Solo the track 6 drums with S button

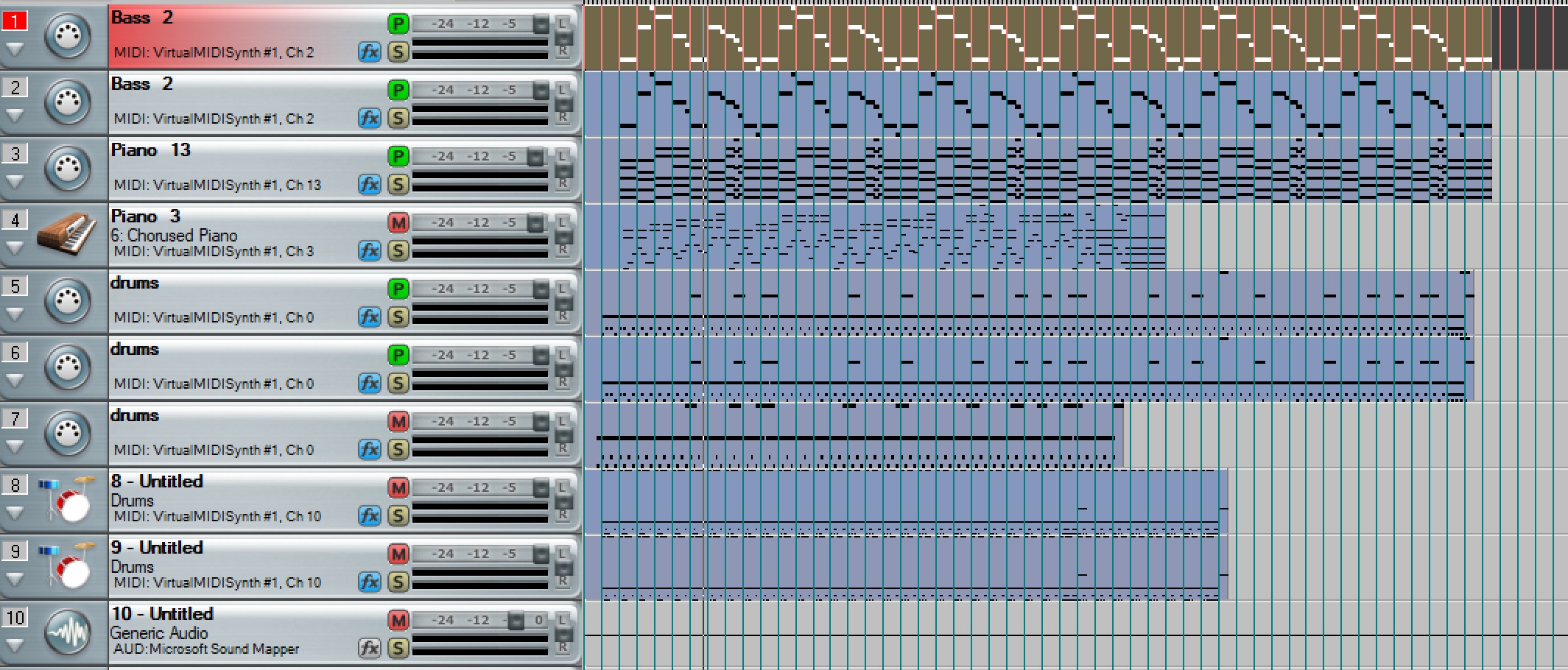click(398, 383)
